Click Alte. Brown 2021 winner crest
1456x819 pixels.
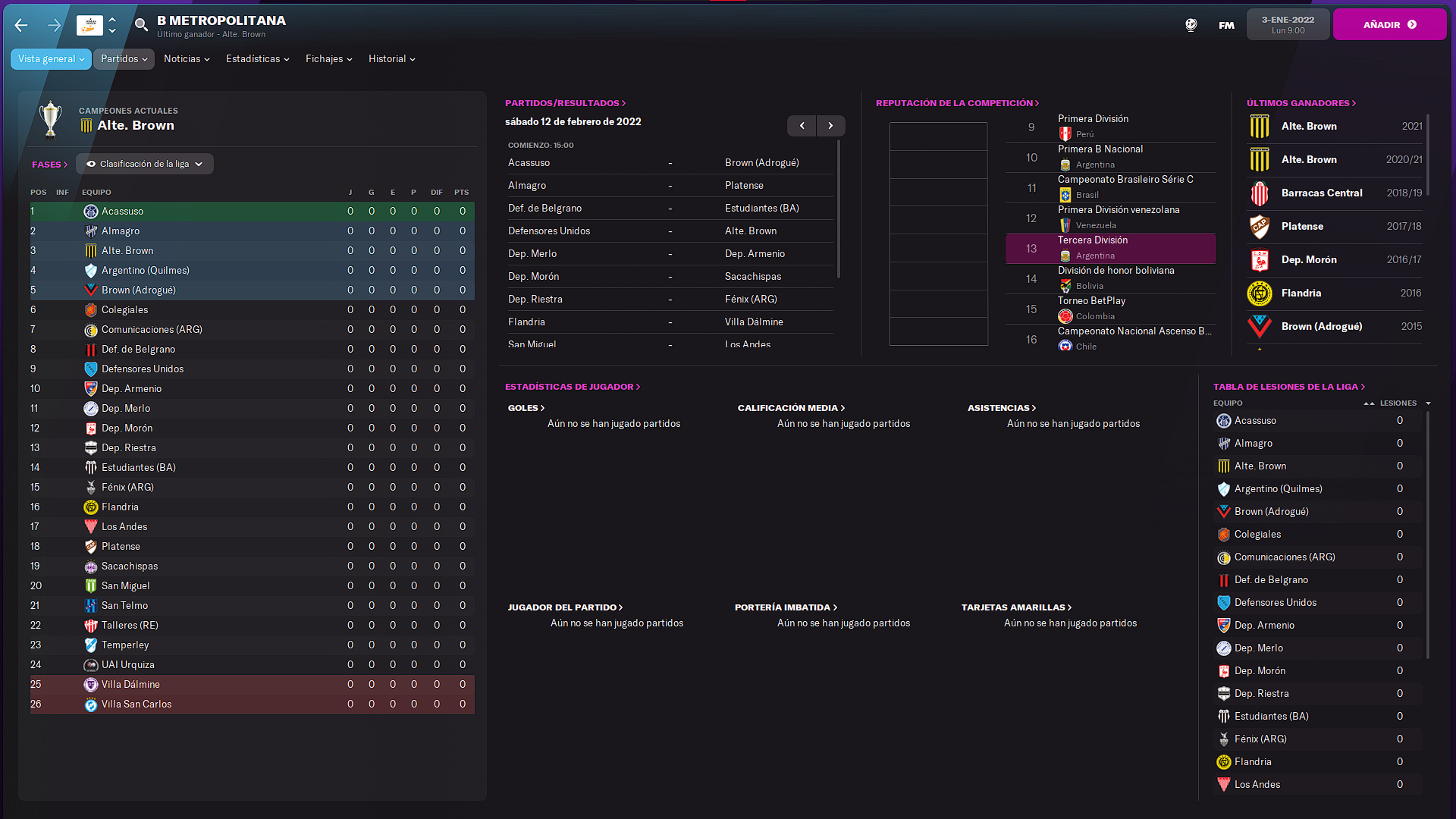click(x=1260, y=127)
